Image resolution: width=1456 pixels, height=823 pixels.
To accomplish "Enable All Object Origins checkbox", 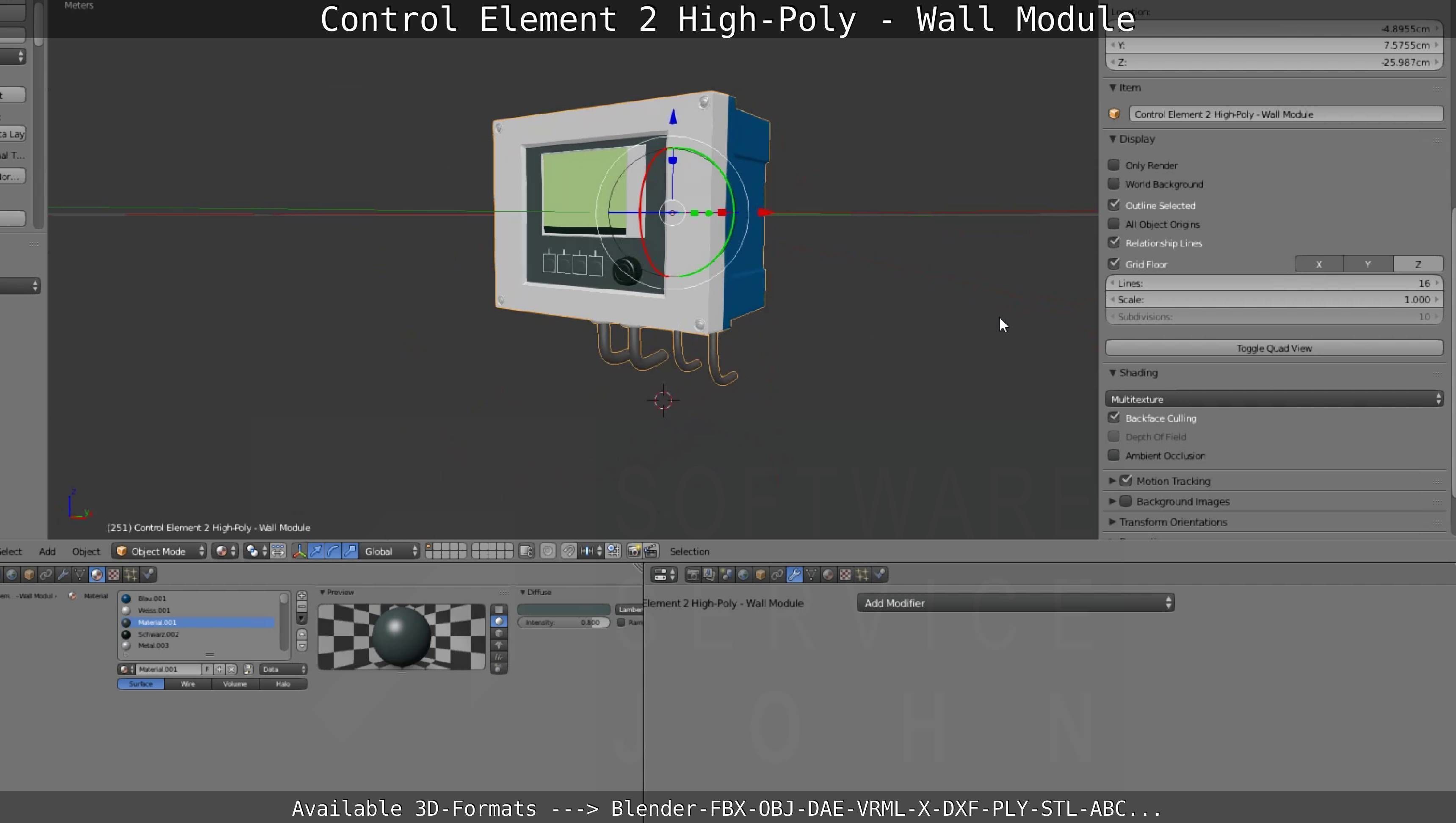I will 1113,224.
